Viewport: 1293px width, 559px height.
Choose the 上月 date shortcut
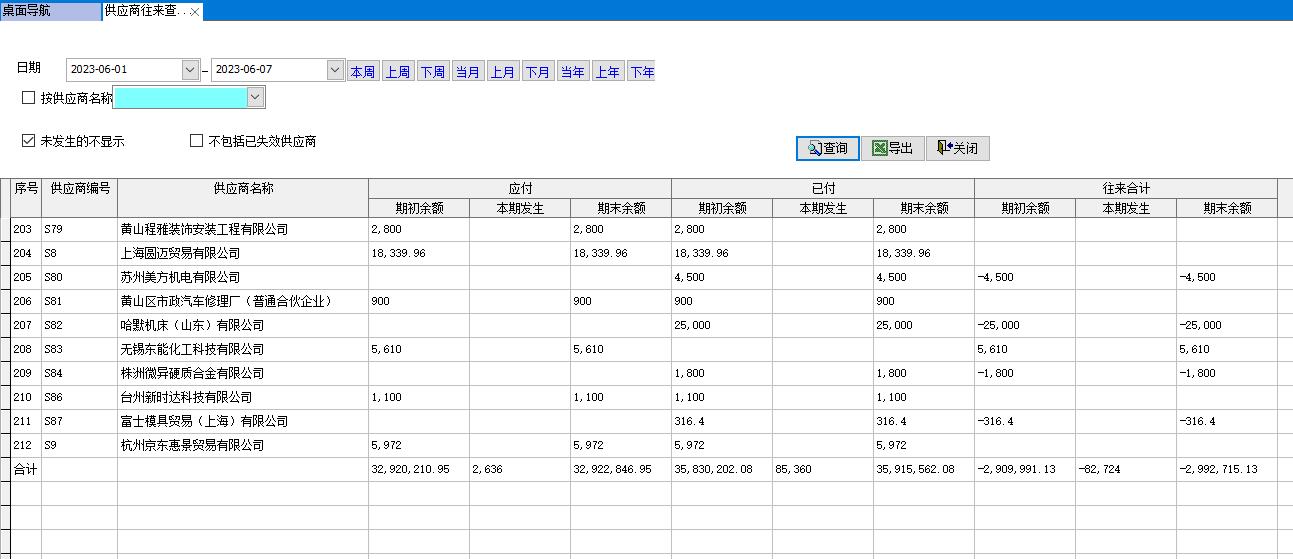click(502, 72)
